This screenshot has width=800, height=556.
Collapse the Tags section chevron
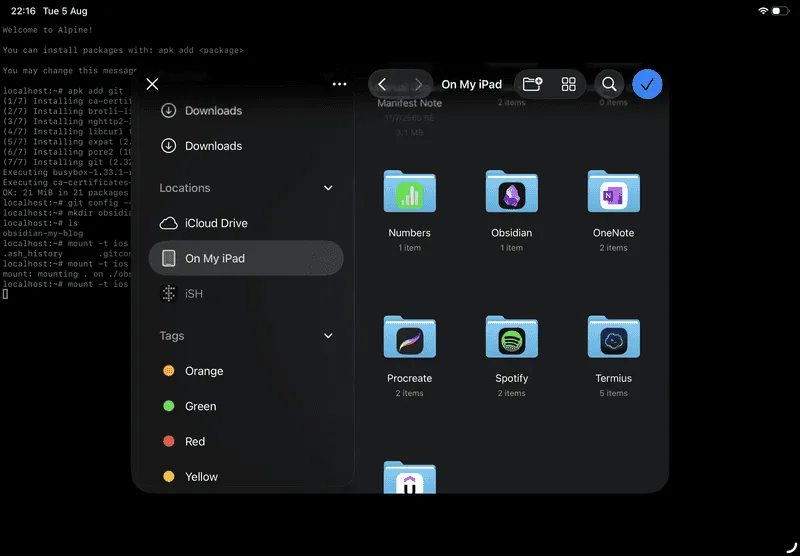pos(328,336)
